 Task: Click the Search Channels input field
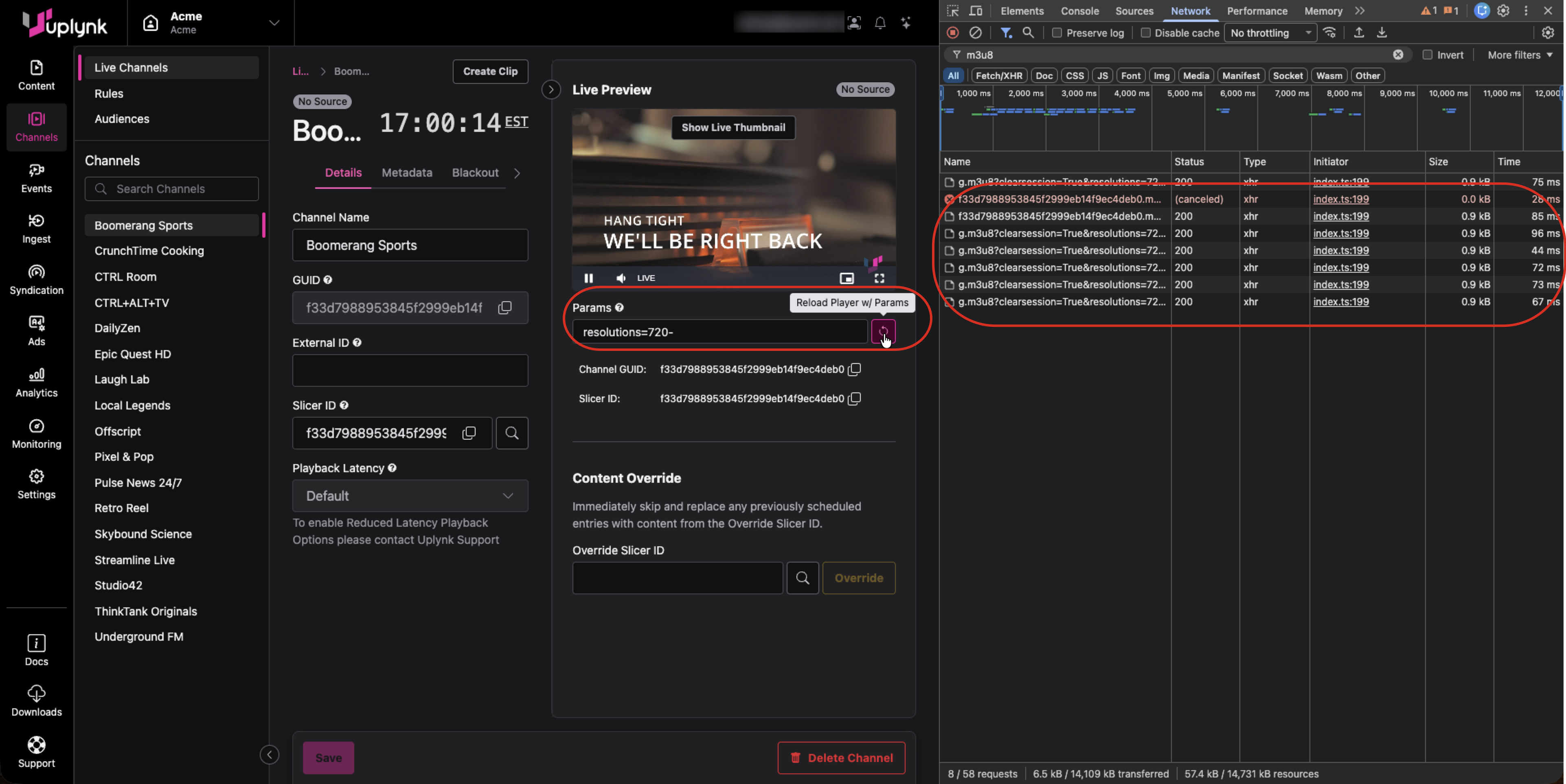(172, 189)
